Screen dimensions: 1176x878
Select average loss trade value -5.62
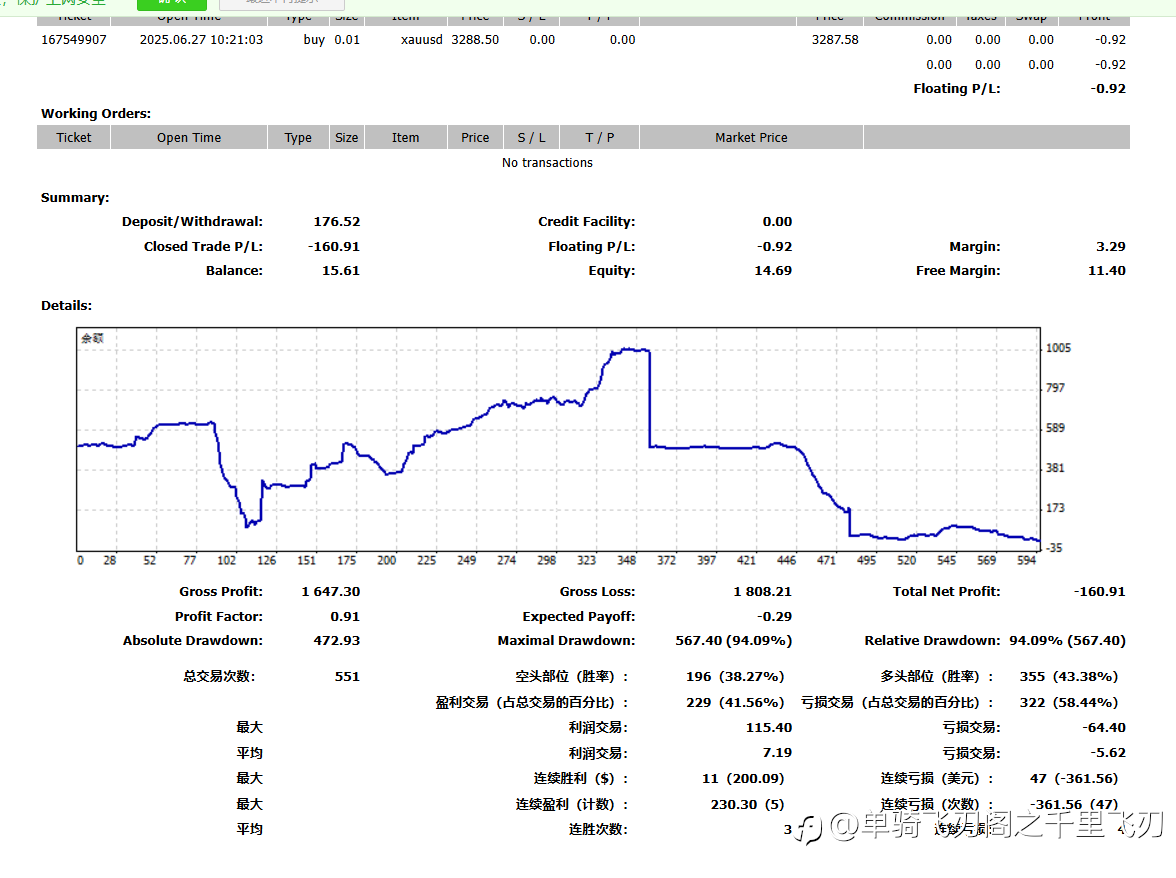coord(1107,752)
